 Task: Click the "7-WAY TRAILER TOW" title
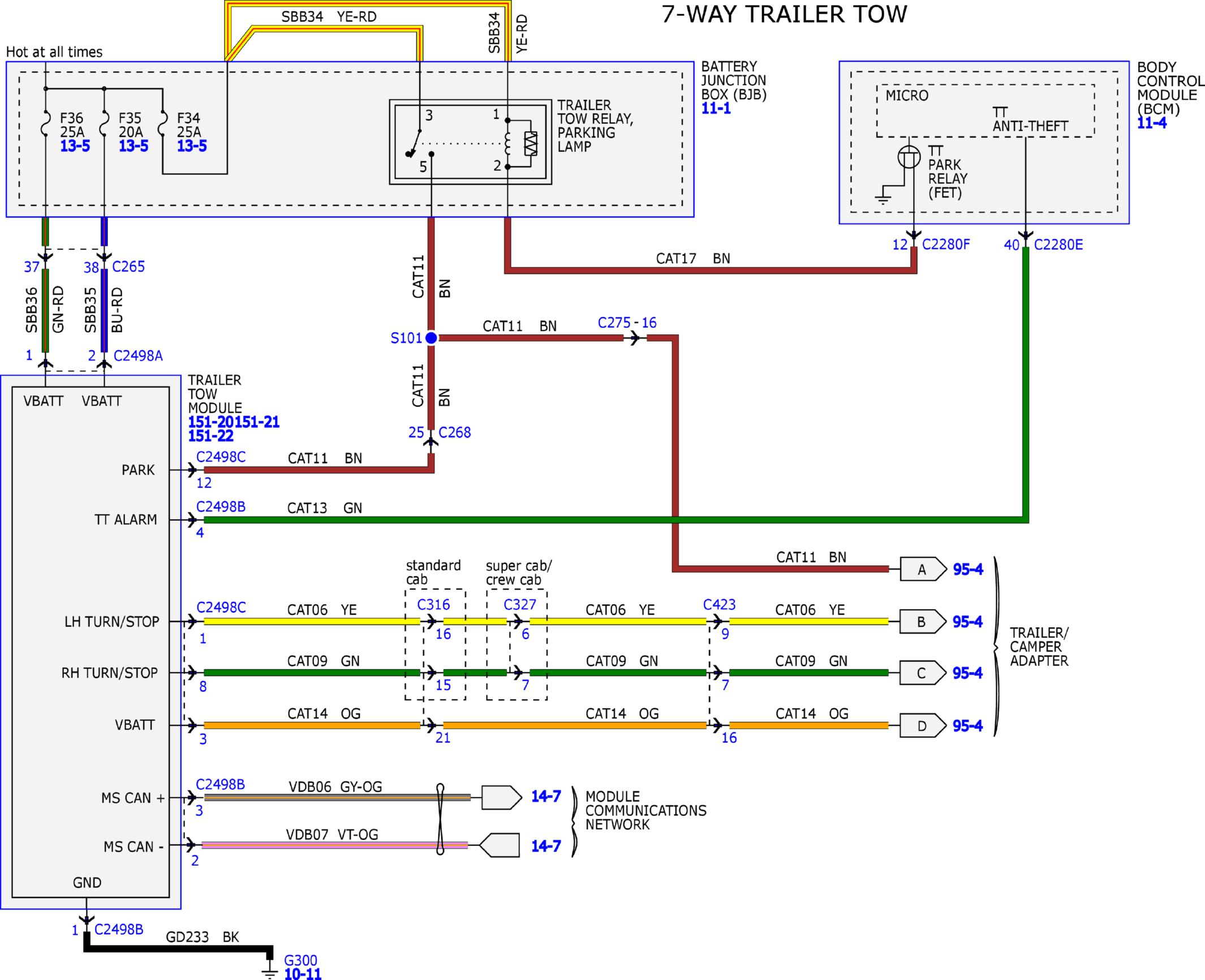(785, 14)
